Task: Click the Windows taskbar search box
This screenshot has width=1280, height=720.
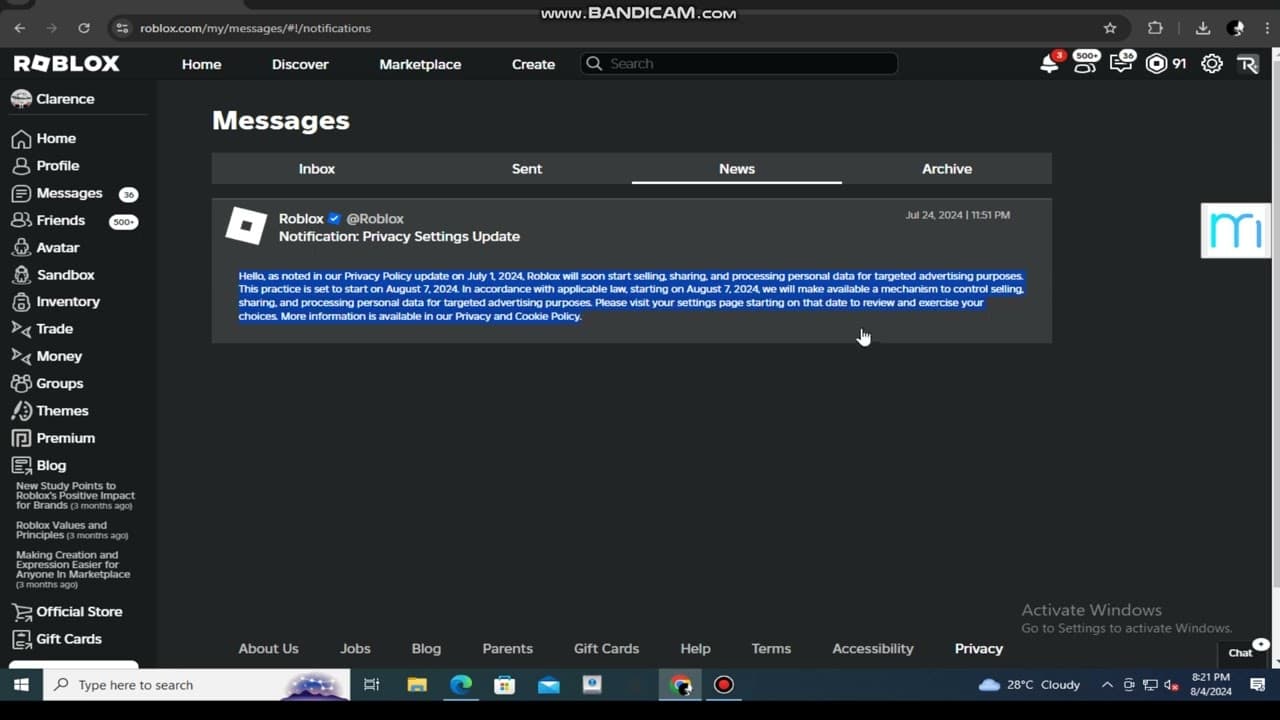Action: [196, 685]
